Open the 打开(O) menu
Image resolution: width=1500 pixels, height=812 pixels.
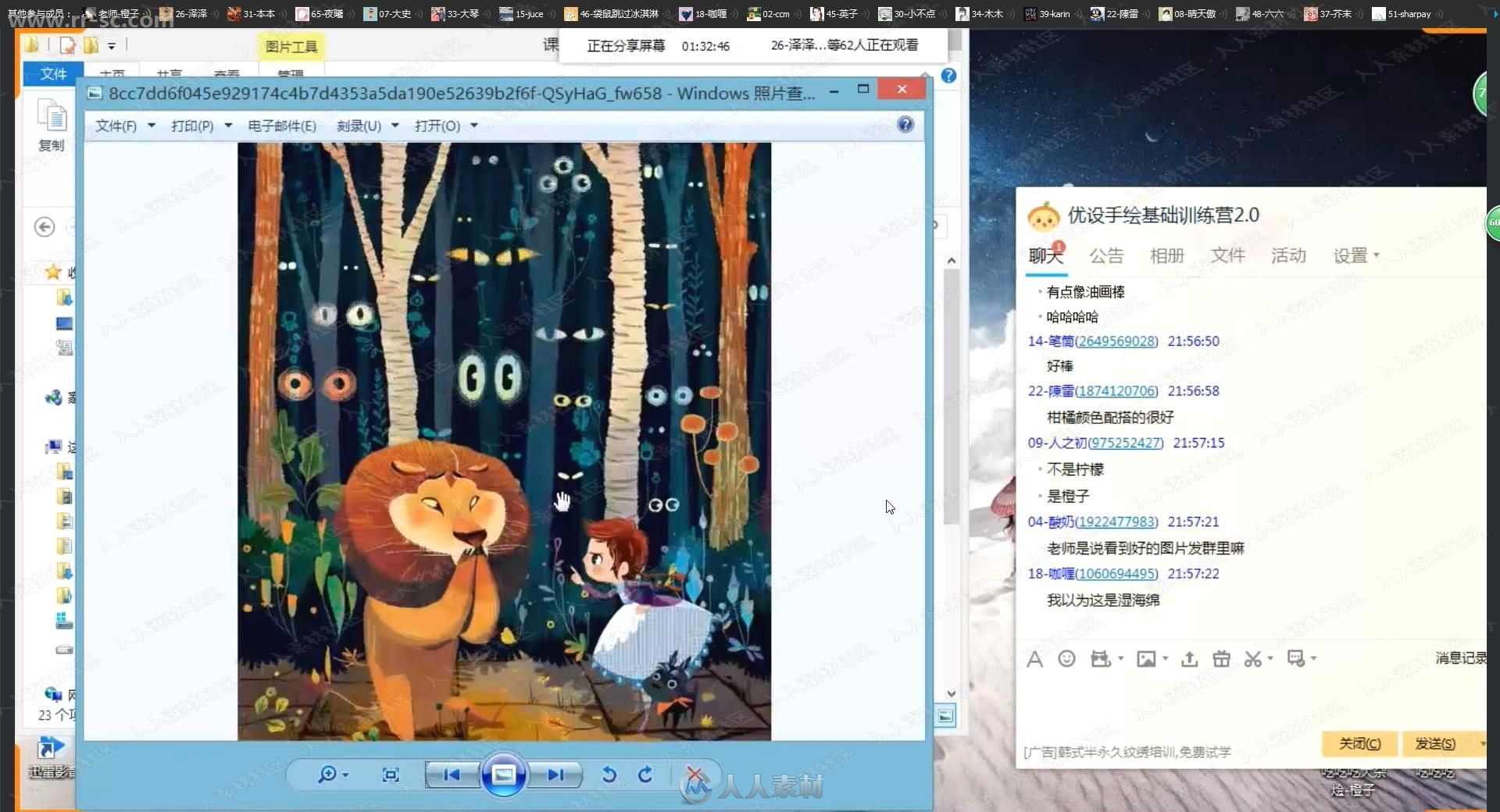[x=446, y=126]
